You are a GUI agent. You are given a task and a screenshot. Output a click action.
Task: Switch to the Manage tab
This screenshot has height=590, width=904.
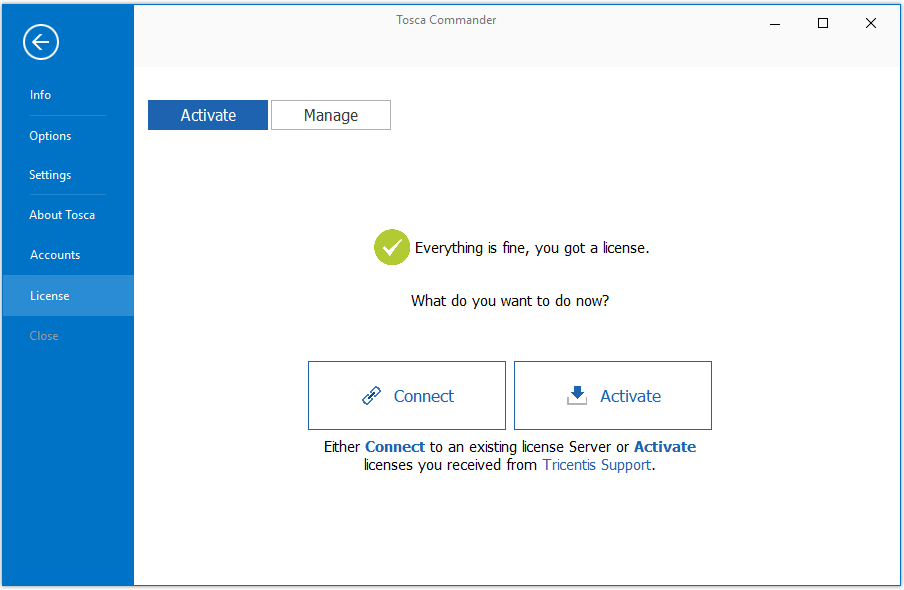[331, 115]
